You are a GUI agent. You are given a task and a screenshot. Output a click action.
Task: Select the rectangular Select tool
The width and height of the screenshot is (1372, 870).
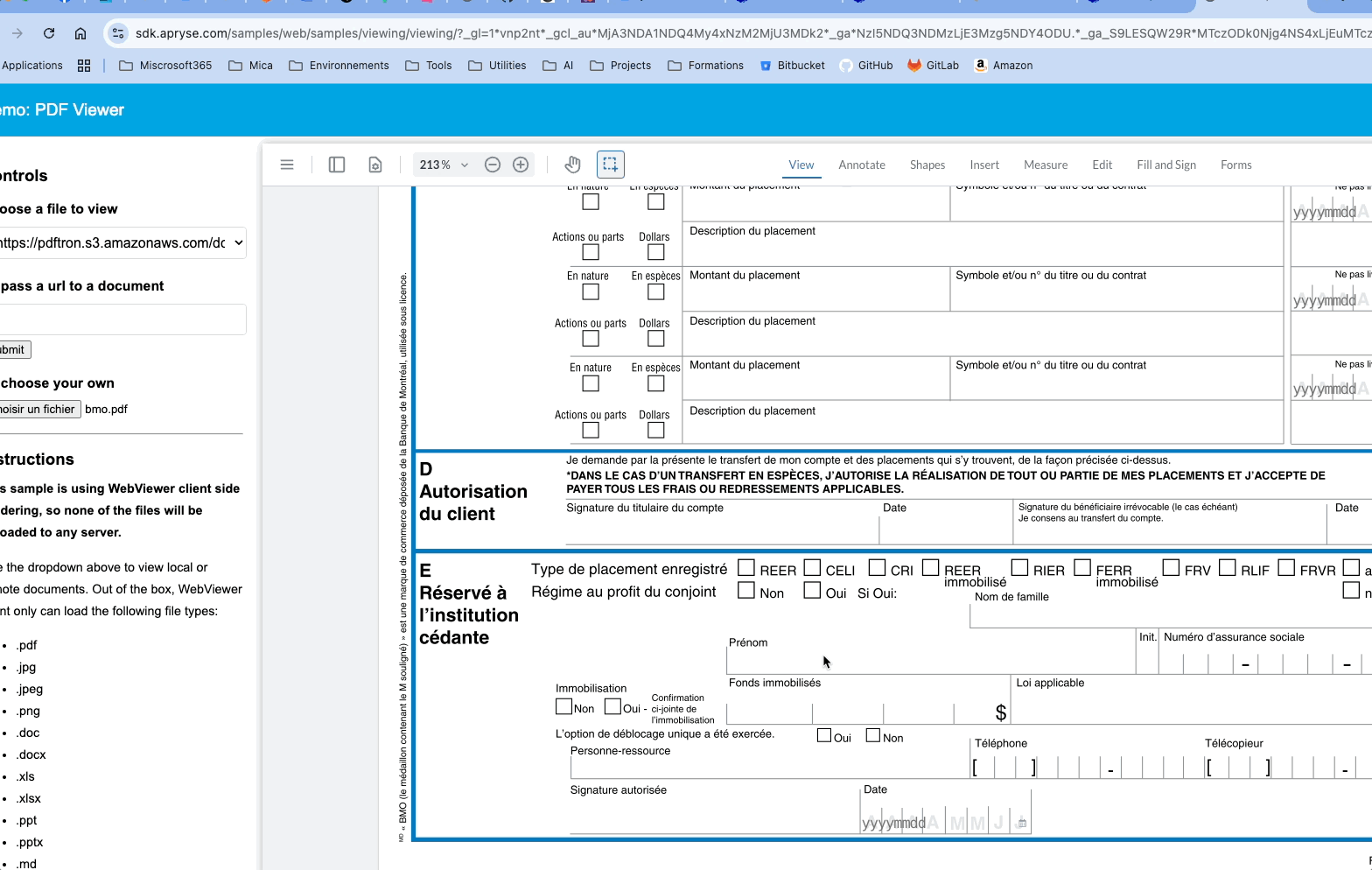pyautogui.click(x=611, y=165)
